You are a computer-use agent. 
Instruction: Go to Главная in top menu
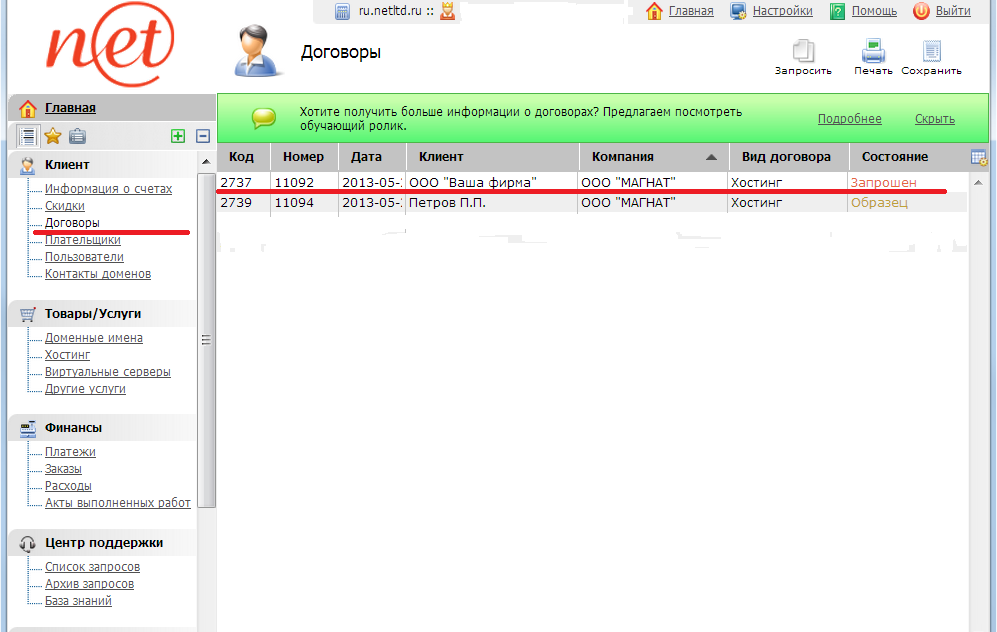pyautogui.click(x=690, y=11)
